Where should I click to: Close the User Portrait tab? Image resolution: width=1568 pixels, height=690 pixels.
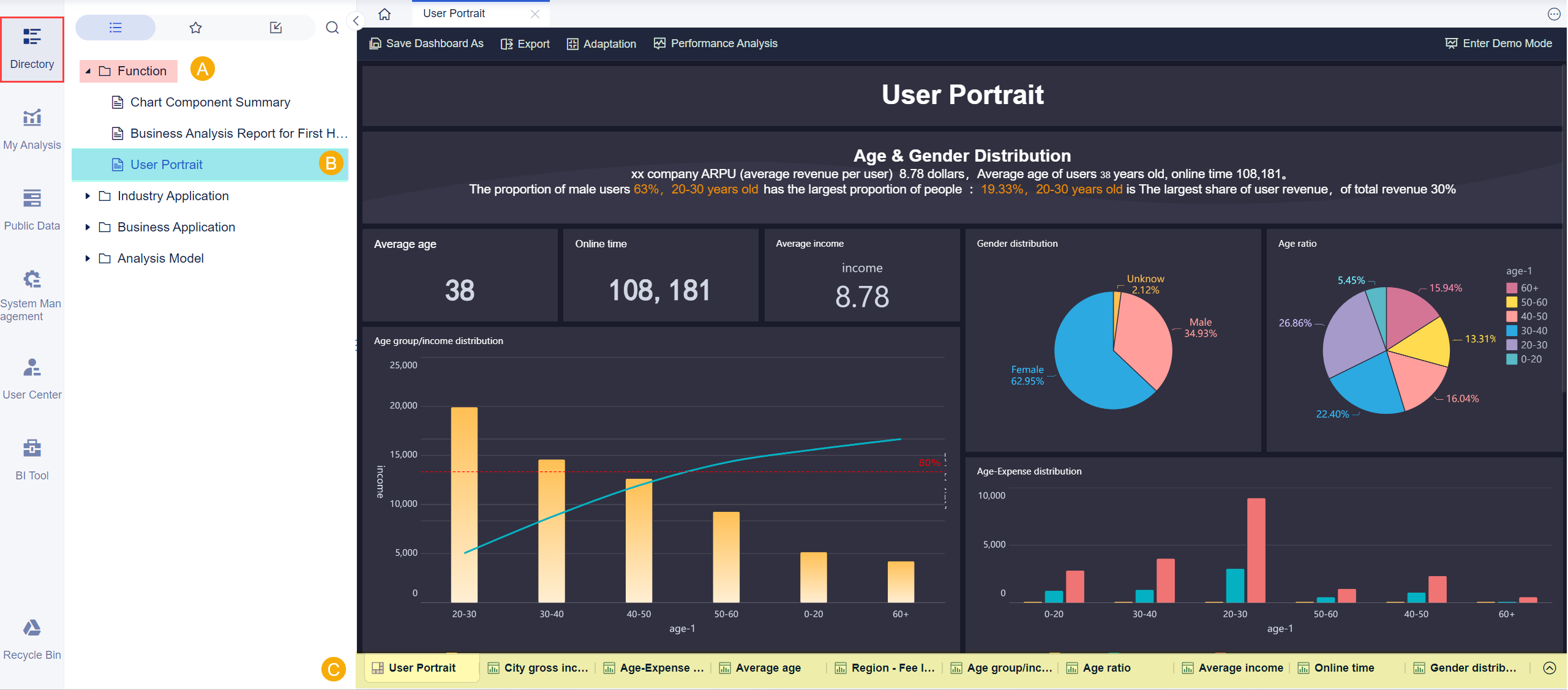[x=535, y=13]
